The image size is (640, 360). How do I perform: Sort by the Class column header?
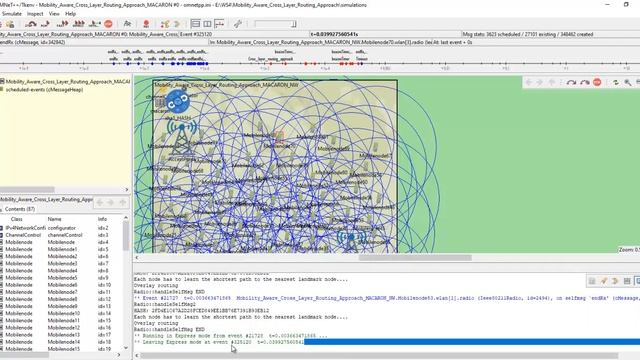pyautogui.click(x=17, y=219)
